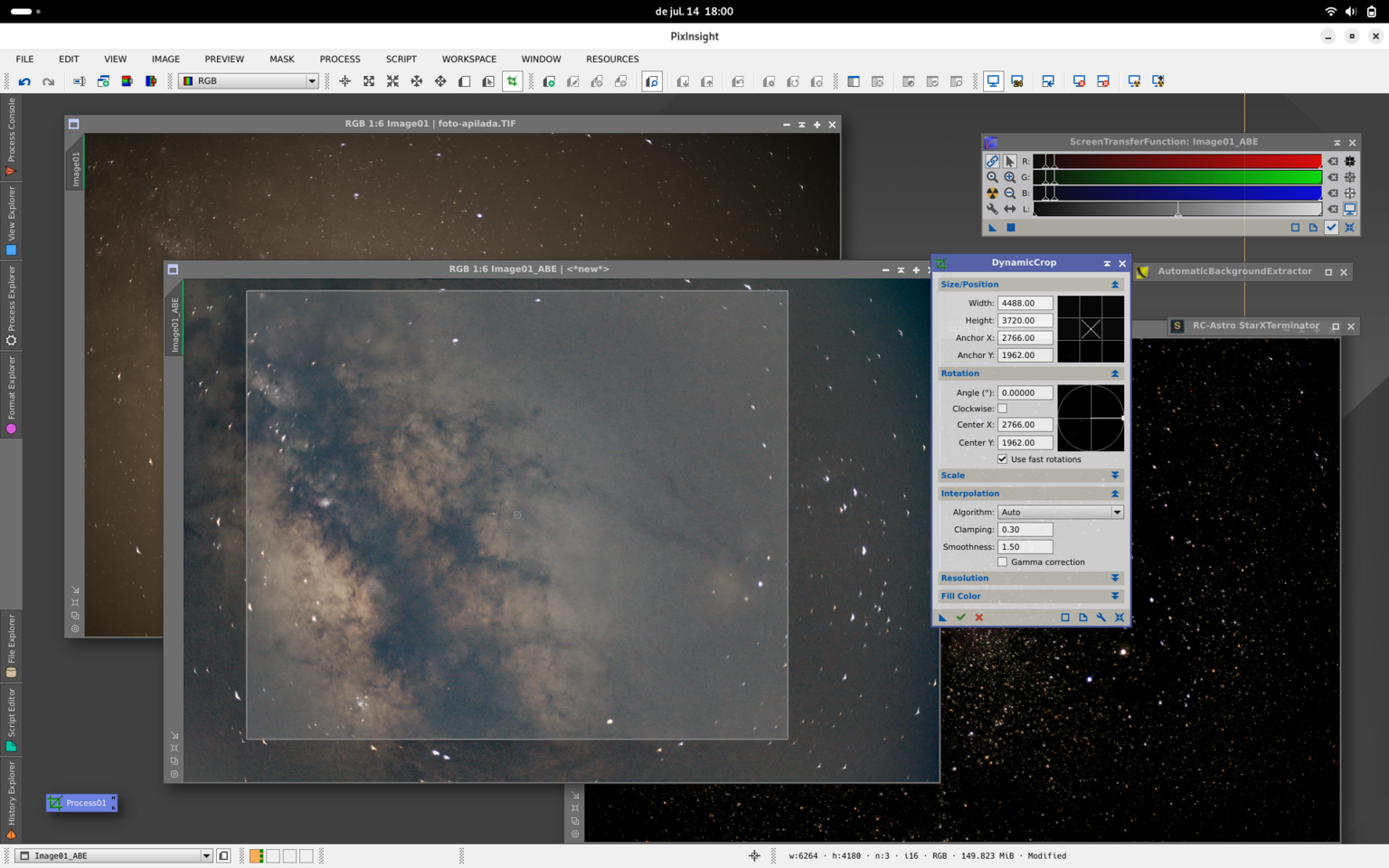Image resolution: width=1389 pixels, height=868 pixels.
Task: Open Process Explorer side tab
Action: point(11,306)
